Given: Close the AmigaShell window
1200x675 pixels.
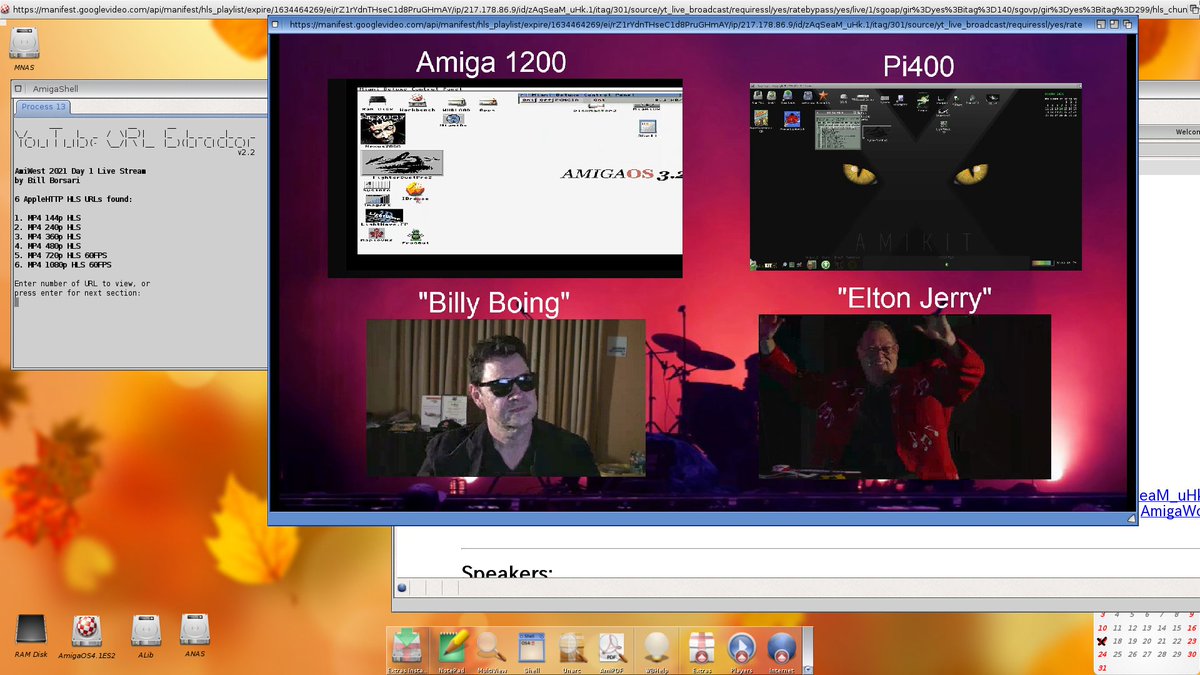Looking at the screenshot, I should tap(19, 89).
